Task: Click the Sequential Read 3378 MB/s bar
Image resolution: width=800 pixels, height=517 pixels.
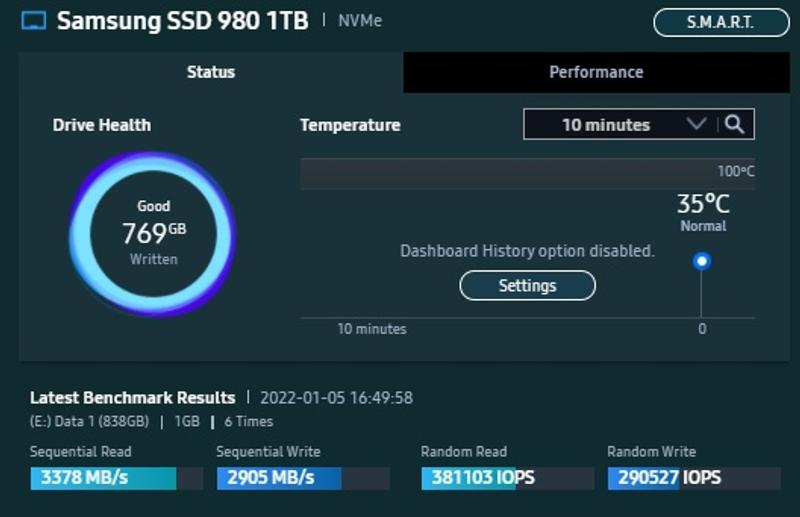Action: 117,478
